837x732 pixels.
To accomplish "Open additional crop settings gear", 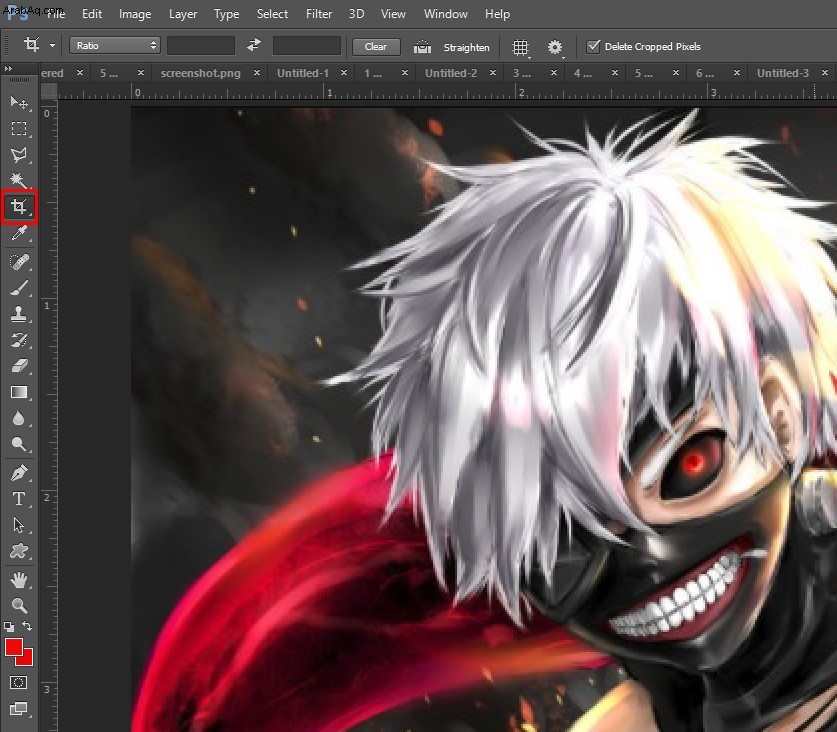I will click(x=555, y=47).
